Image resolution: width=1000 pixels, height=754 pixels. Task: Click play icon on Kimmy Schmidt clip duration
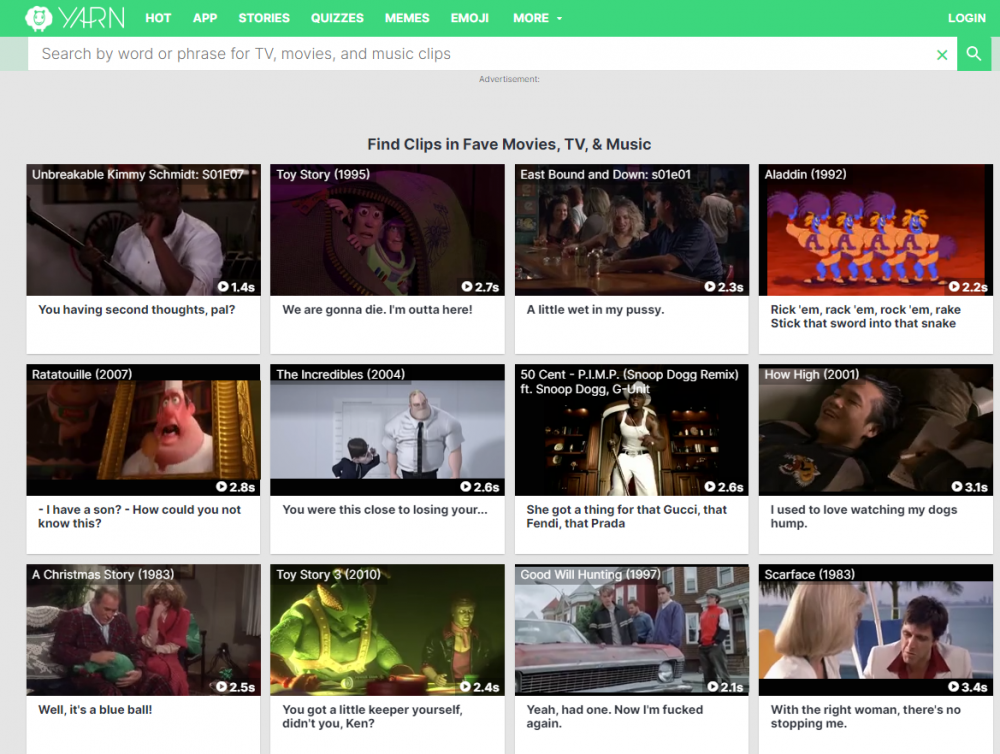223,286
